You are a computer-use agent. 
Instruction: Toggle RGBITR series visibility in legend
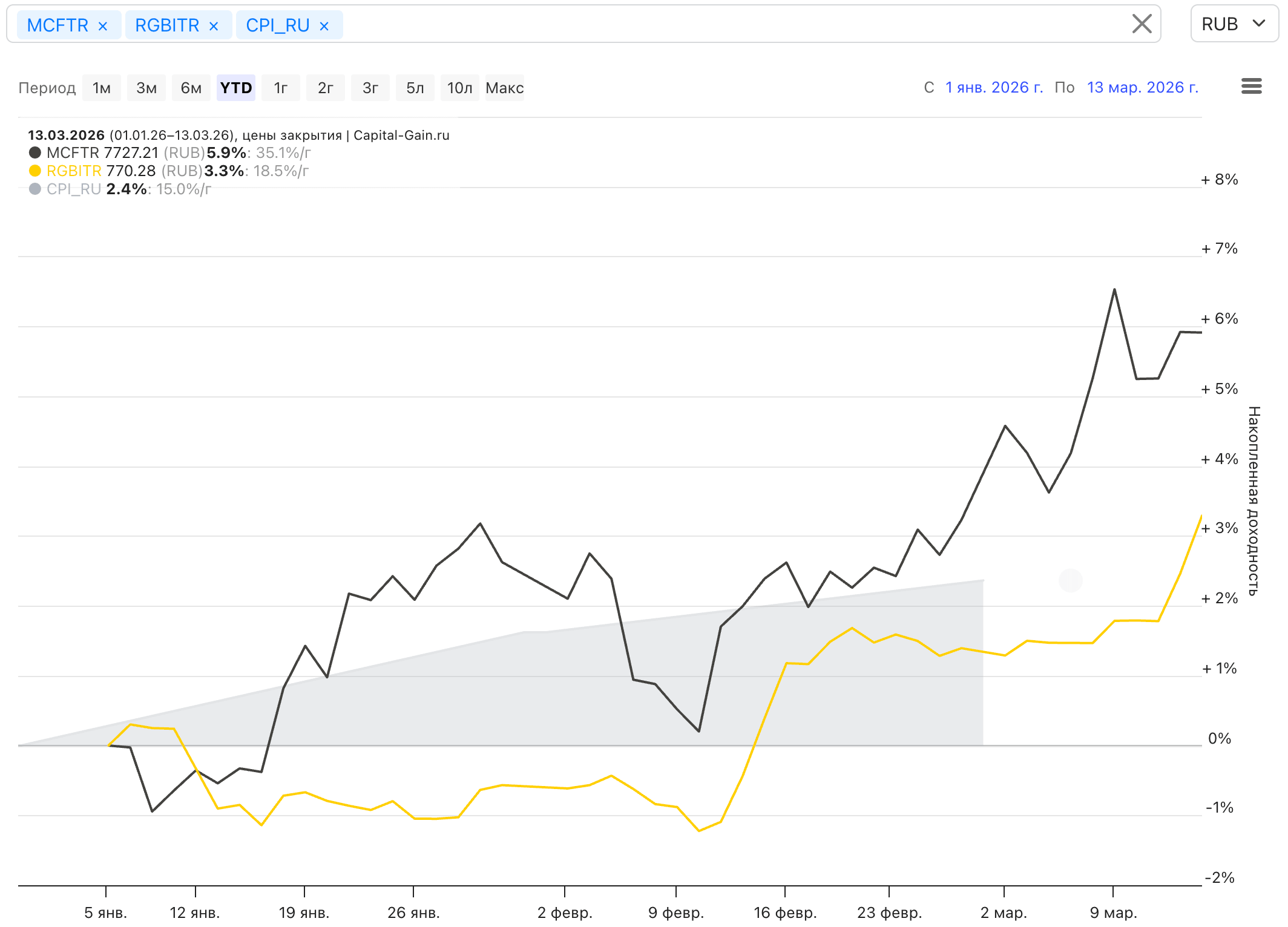tap(74, 171)
